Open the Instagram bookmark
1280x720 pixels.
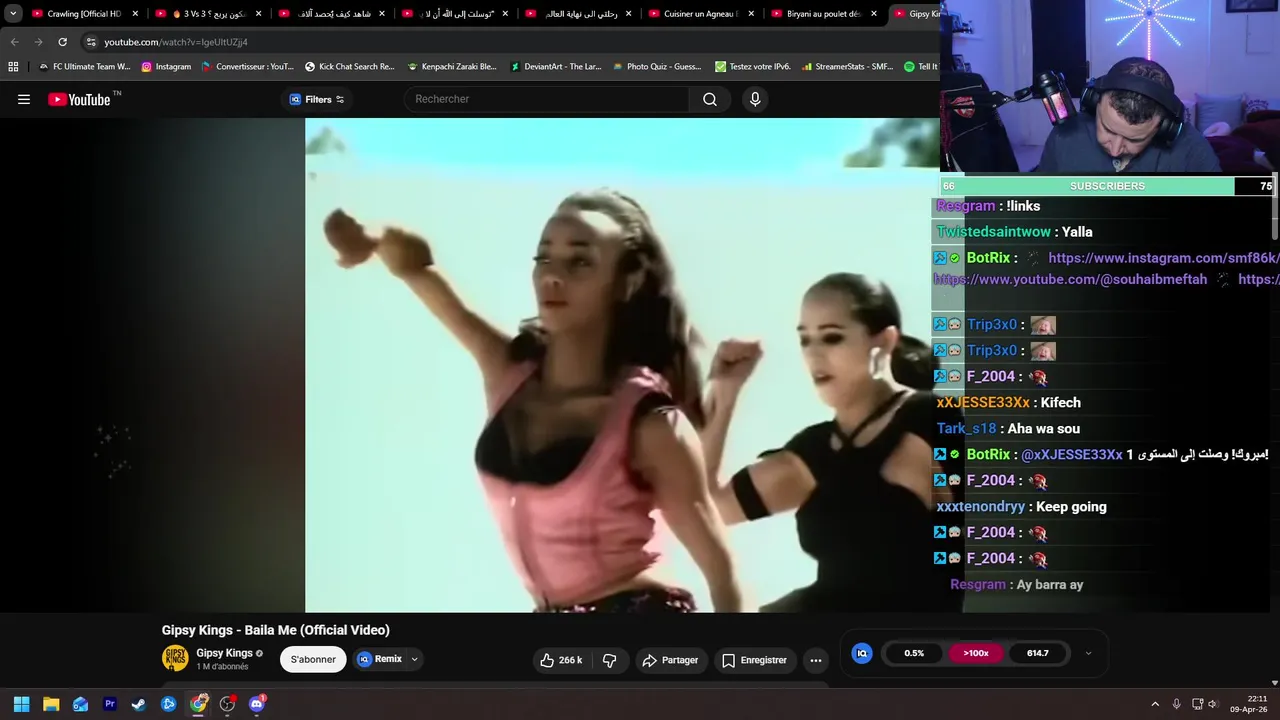pyautogui.click(x=166, y=67)
